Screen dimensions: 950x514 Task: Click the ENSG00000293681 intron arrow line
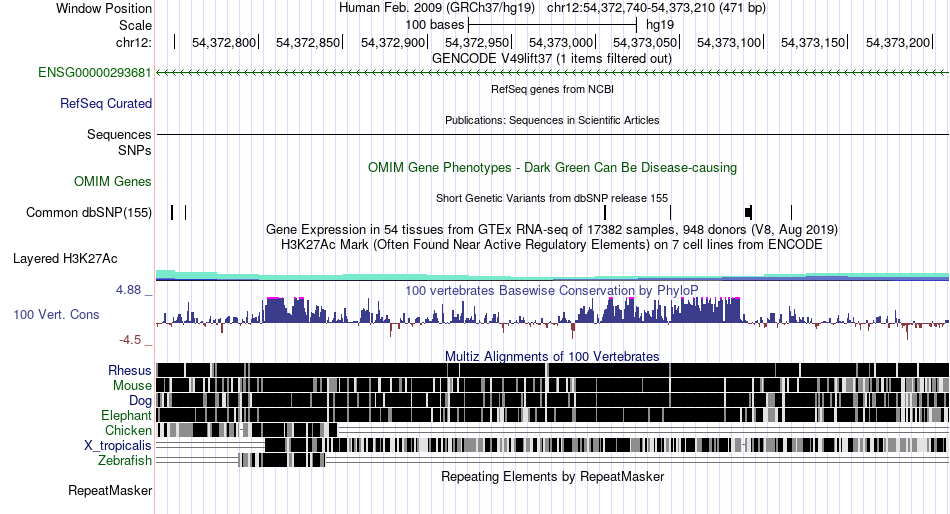click(x=552, y=73)
